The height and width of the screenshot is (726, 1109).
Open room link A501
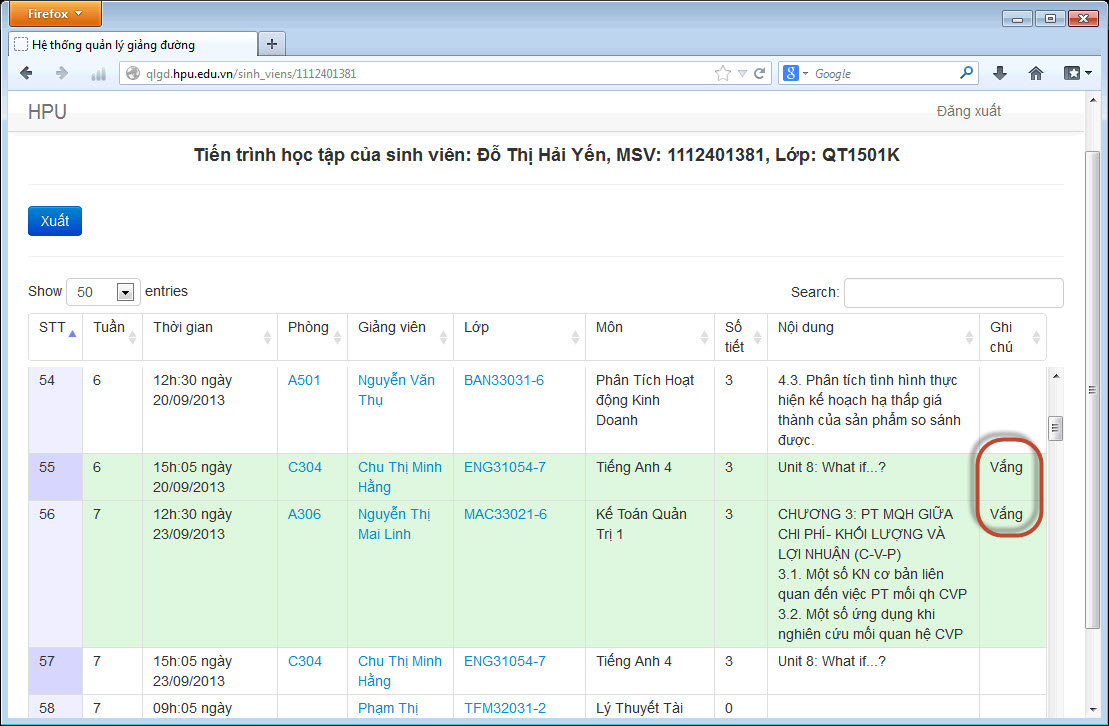pos(304,380)
